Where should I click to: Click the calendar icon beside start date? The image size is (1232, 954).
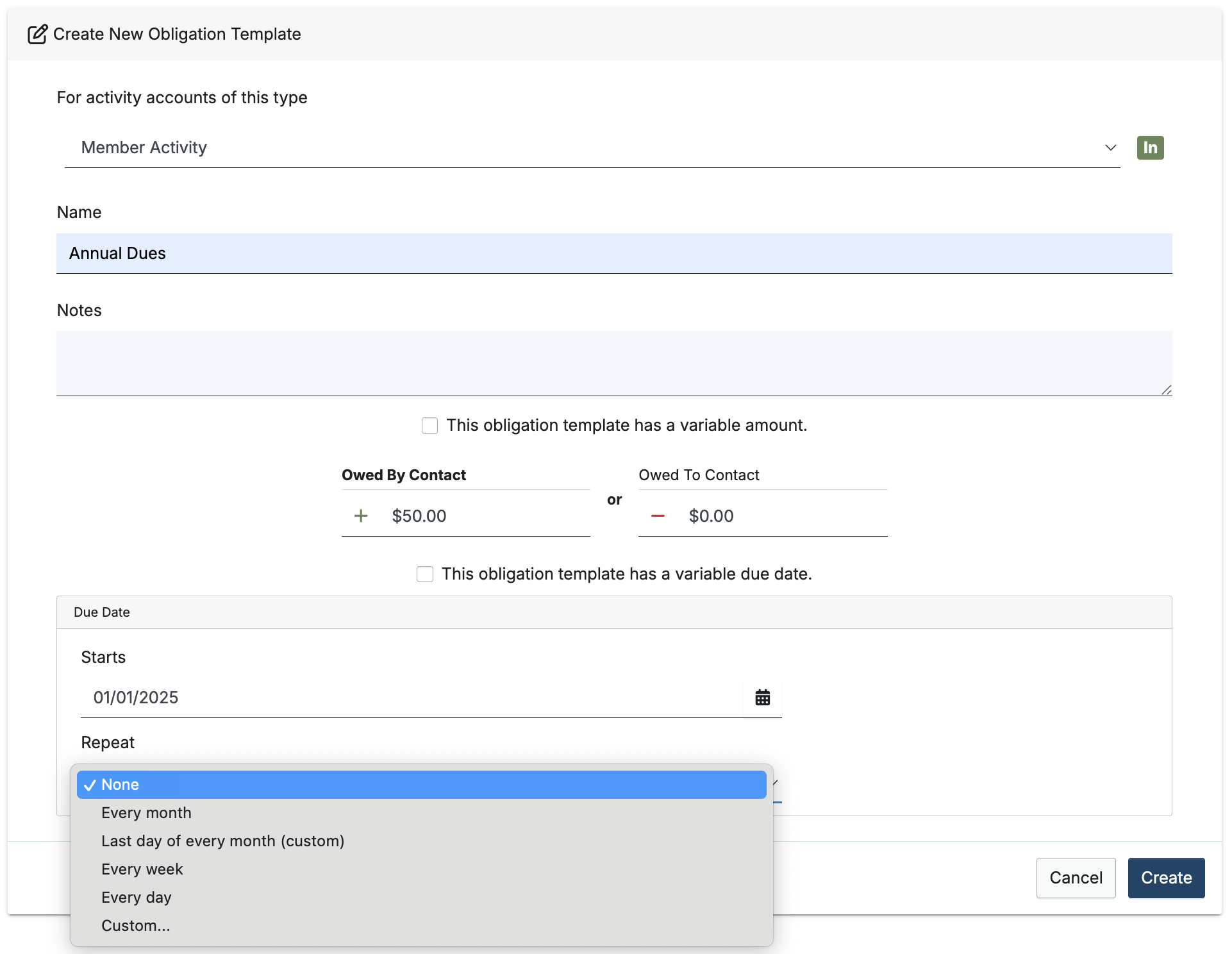[x=762, y=698]
